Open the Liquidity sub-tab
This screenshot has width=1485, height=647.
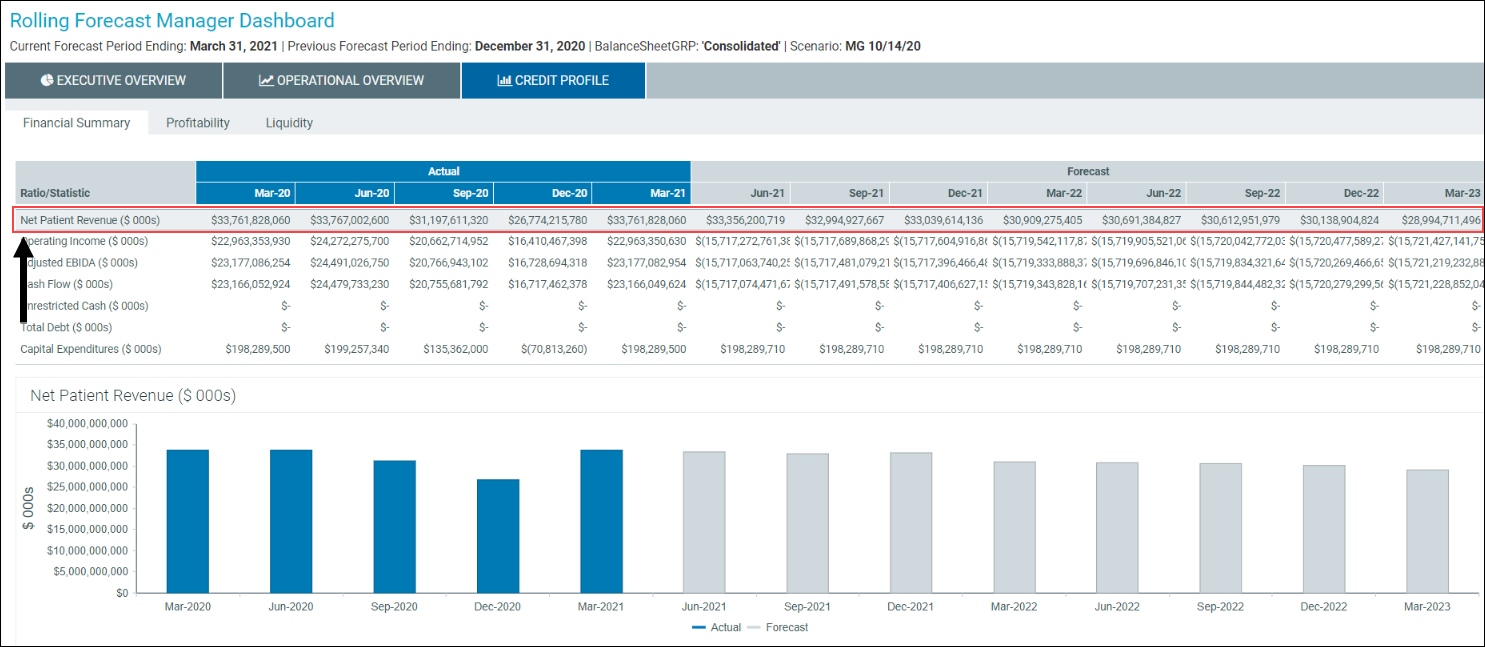pos(289,123)
